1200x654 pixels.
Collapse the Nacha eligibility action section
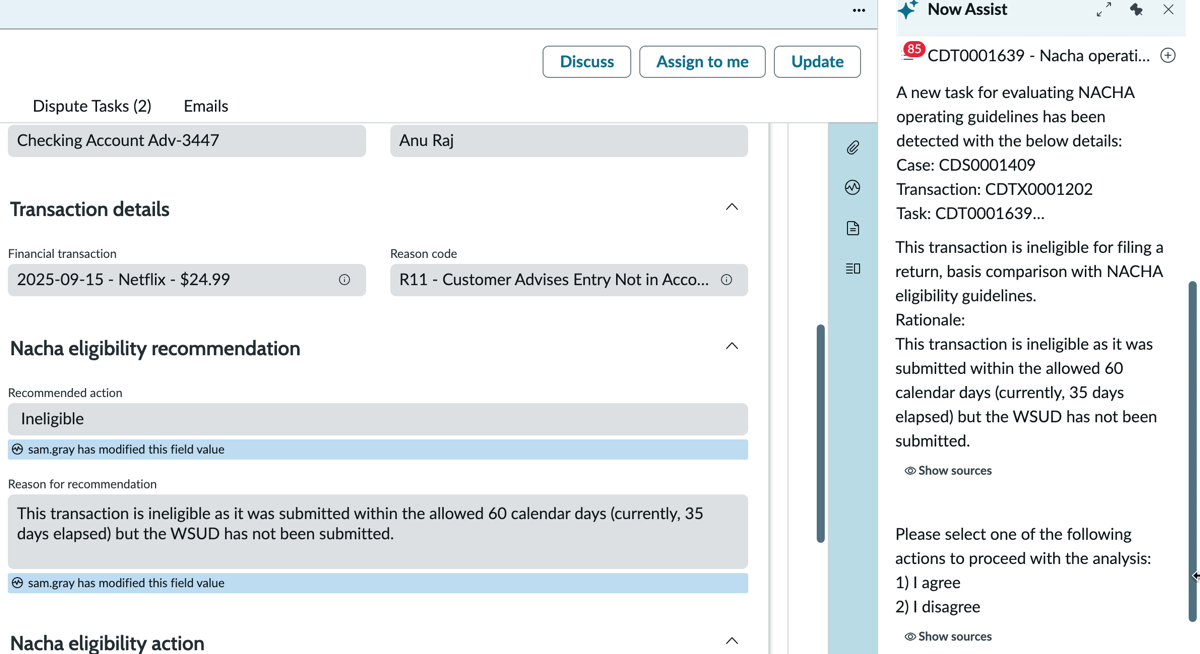732,641
